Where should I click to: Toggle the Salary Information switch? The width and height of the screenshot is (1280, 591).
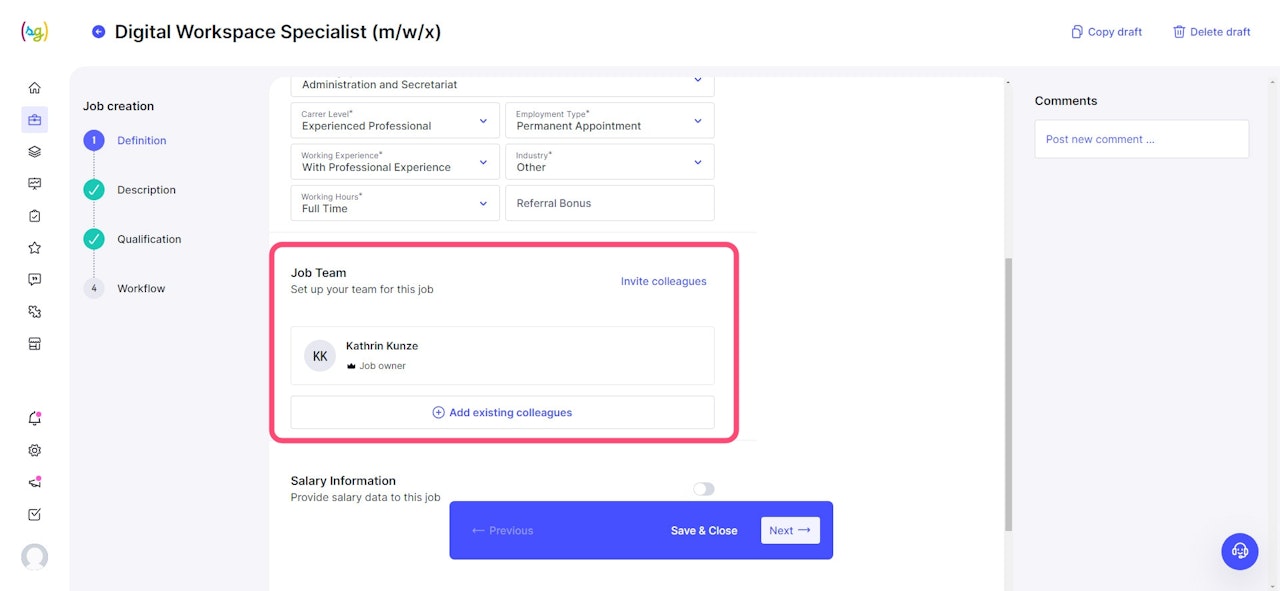[704, 489]
